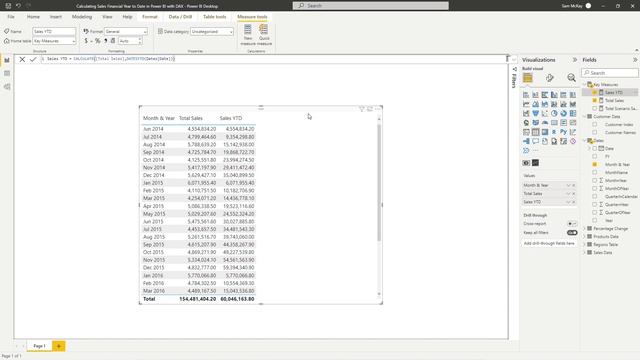
Task: Uncheck the Month & Year field checkbox
Action: 595,164
